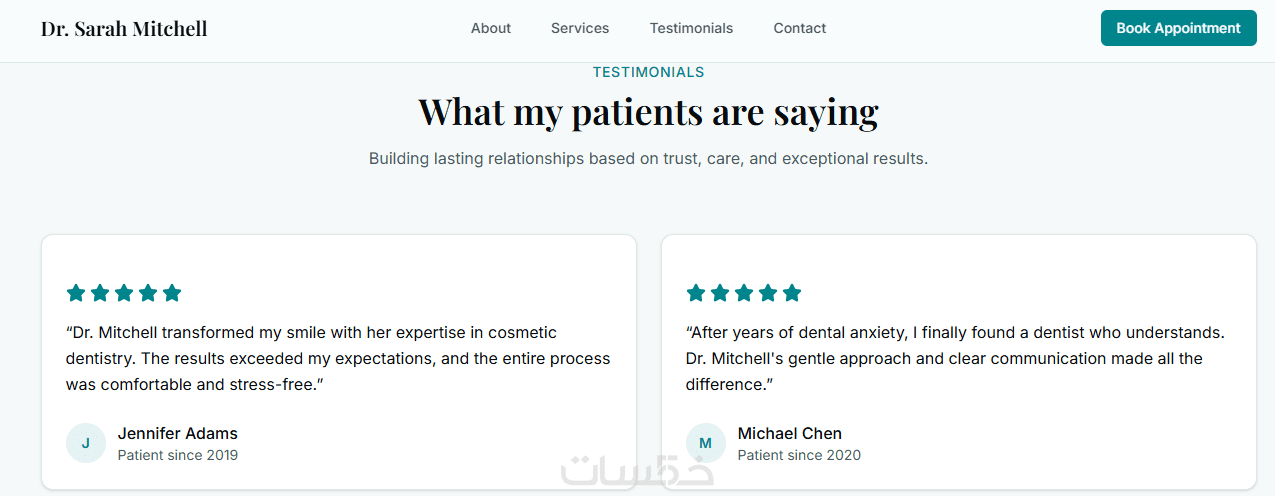
Task: Open the About navigation link
Action: 491,28
